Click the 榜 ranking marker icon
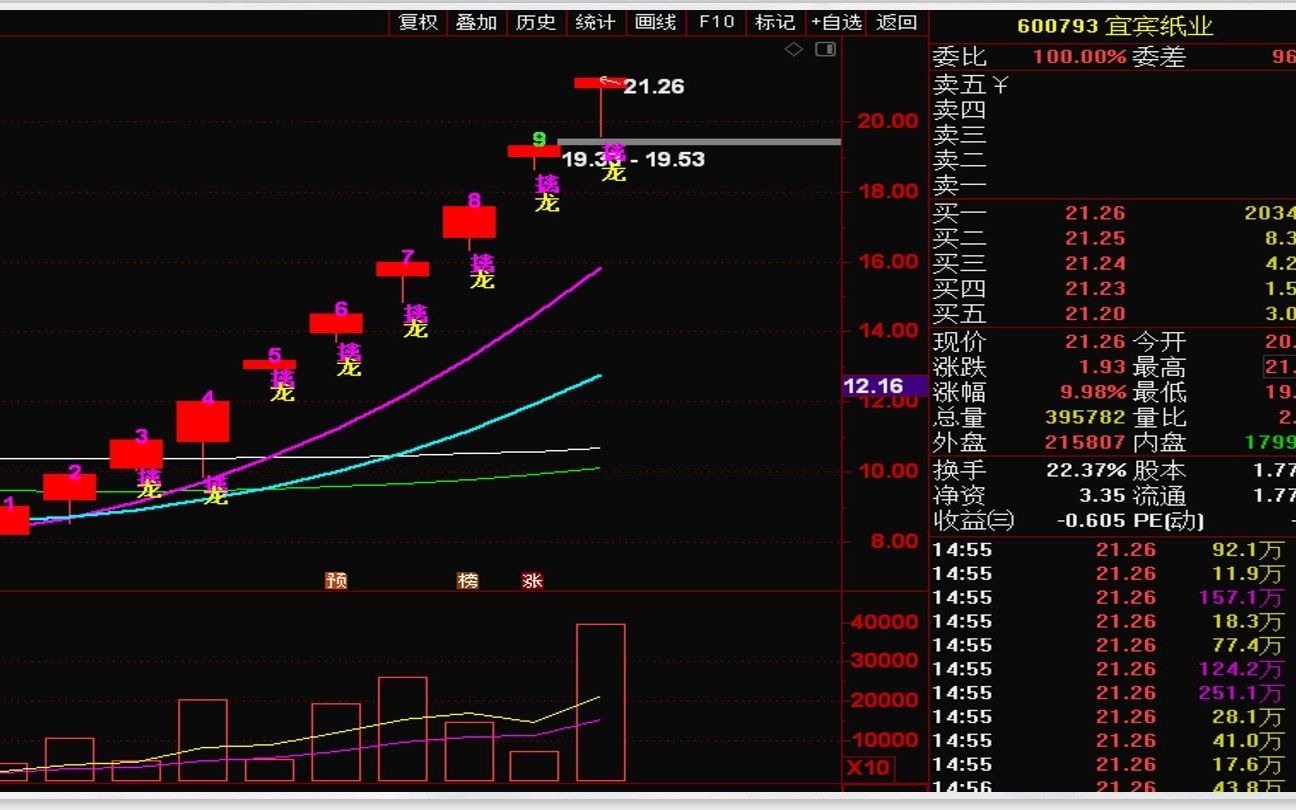 [x=468, y=580]
